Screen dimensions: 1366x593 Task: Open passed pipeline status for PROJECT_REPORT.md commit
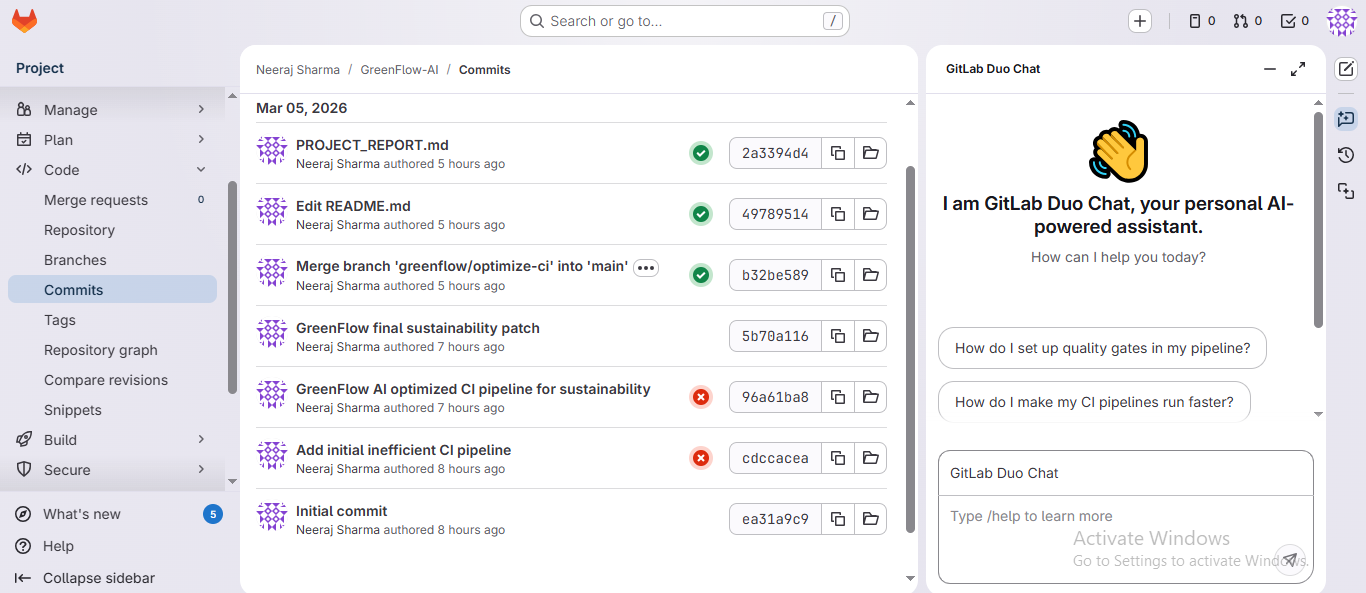(x=701, y=153)
